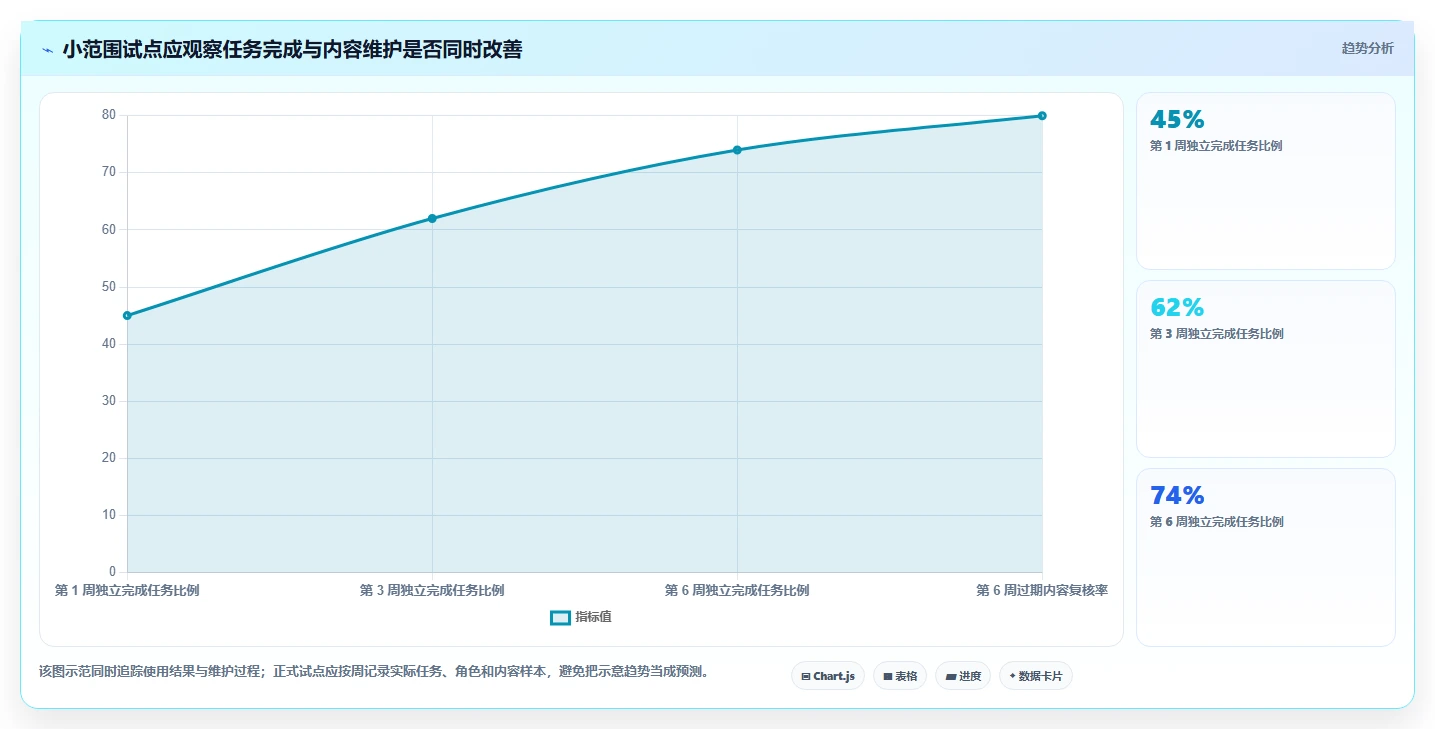Click the axis label 第 3 周独立完成任务比例 under chart
1435x729 pixels.
pos(432,591)
